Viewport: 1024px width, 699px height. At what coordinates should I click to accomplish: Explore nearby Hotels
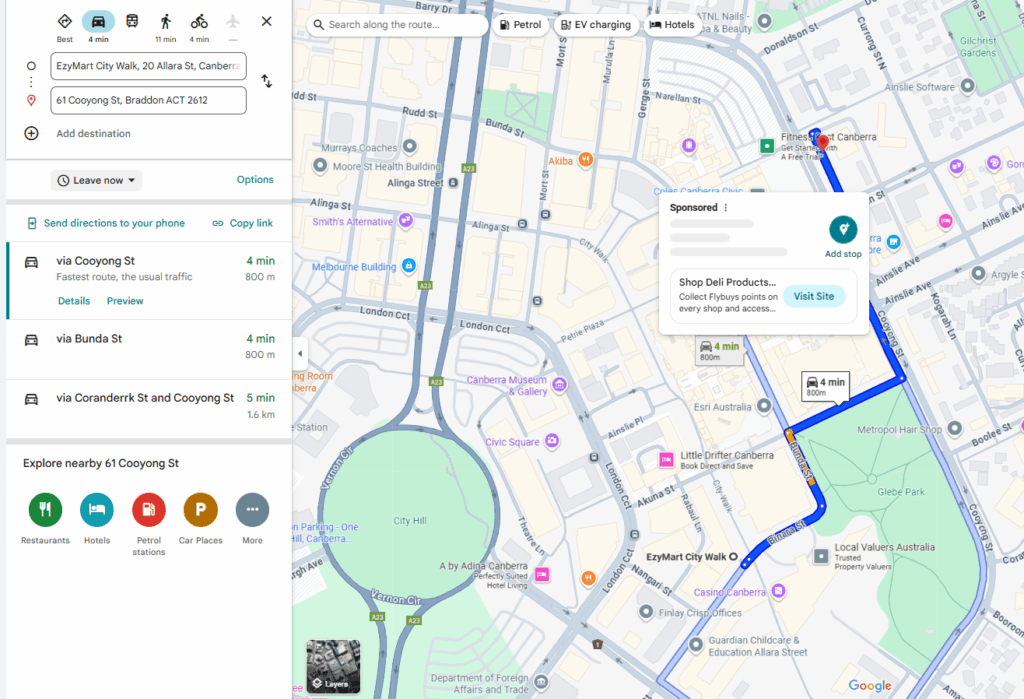pos(97,510)
